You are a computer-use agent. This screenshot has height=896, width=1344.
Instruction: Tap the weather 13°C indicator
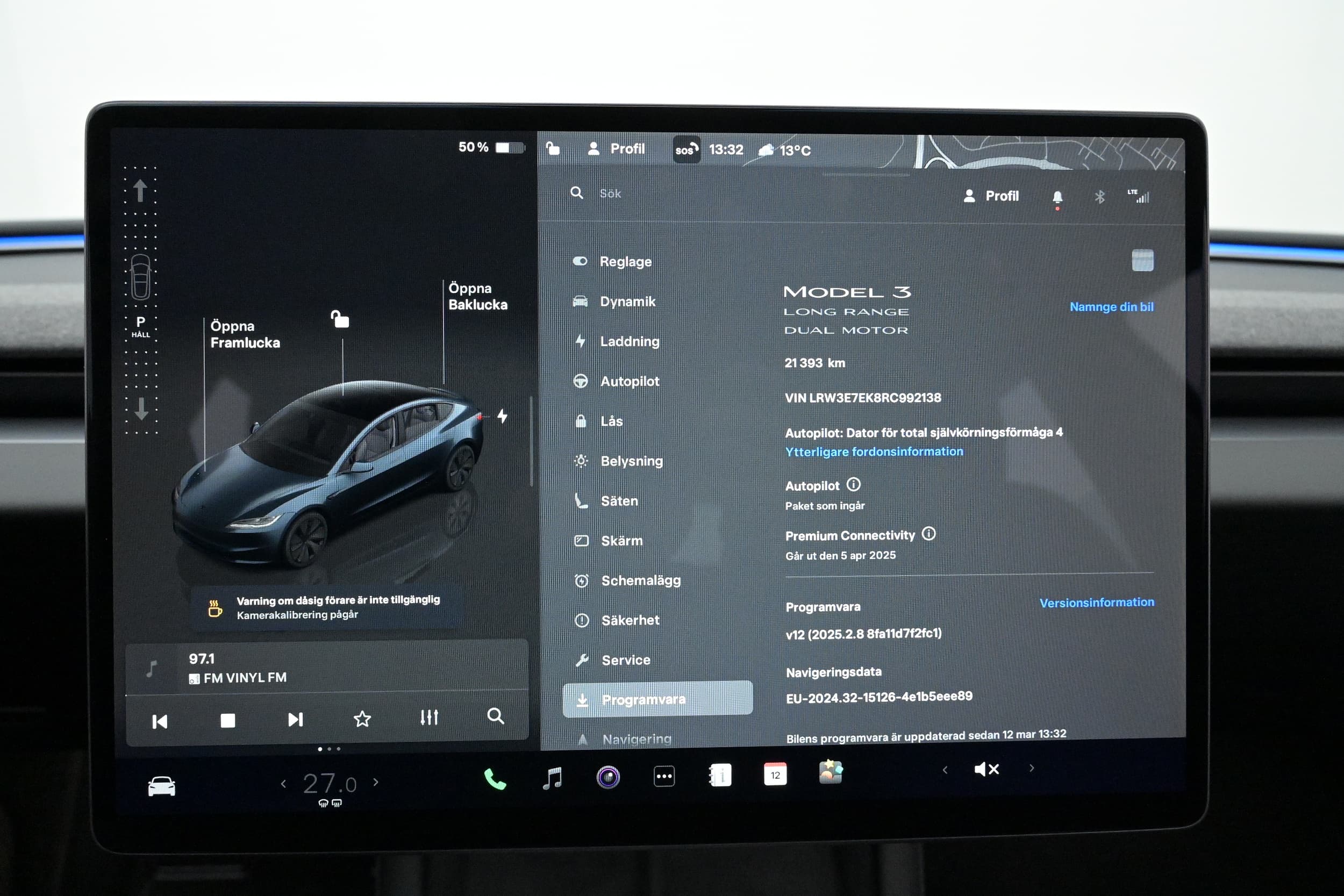pyautogui.click(x=784, y=150)
